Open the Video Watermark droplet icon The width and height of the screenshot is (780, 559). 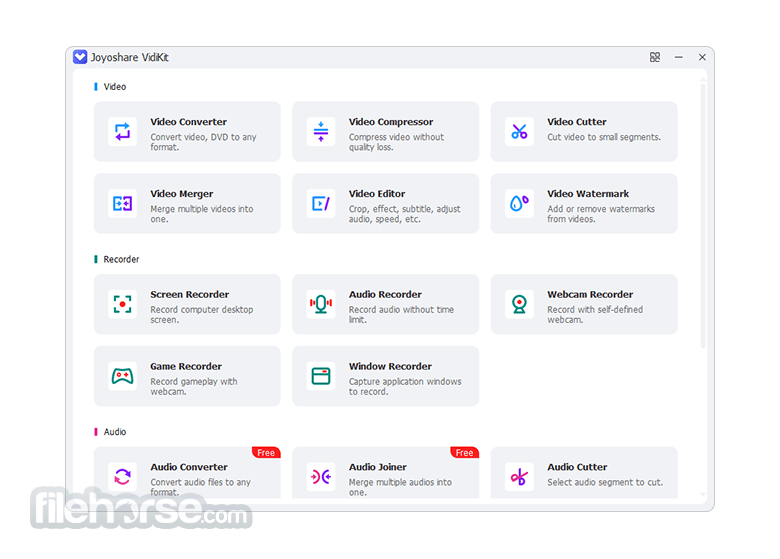[x=519, y=203]
